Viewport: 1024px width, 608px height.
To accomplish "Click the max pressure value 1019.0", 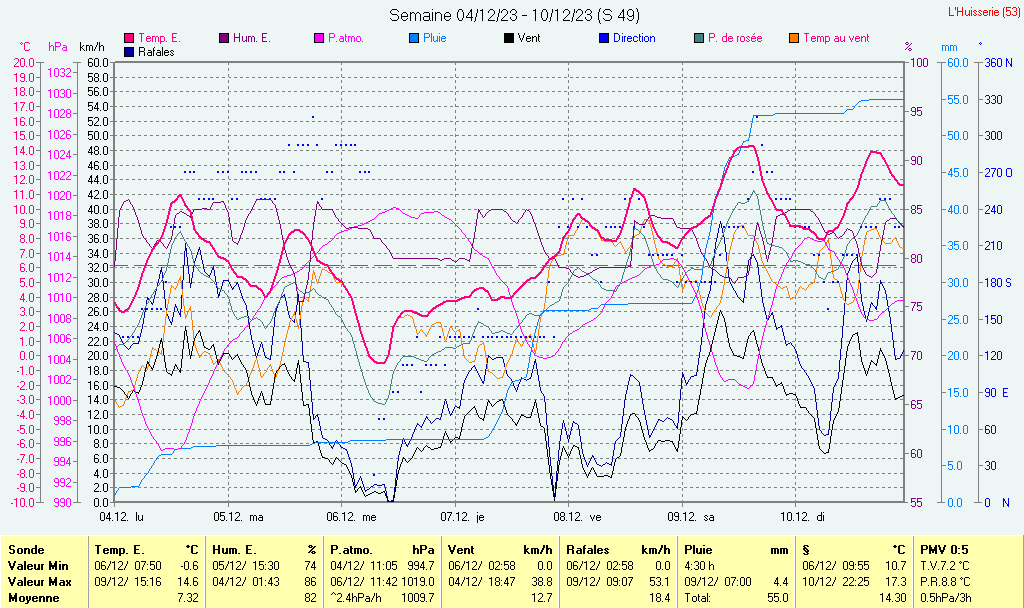I will [419, 581].
